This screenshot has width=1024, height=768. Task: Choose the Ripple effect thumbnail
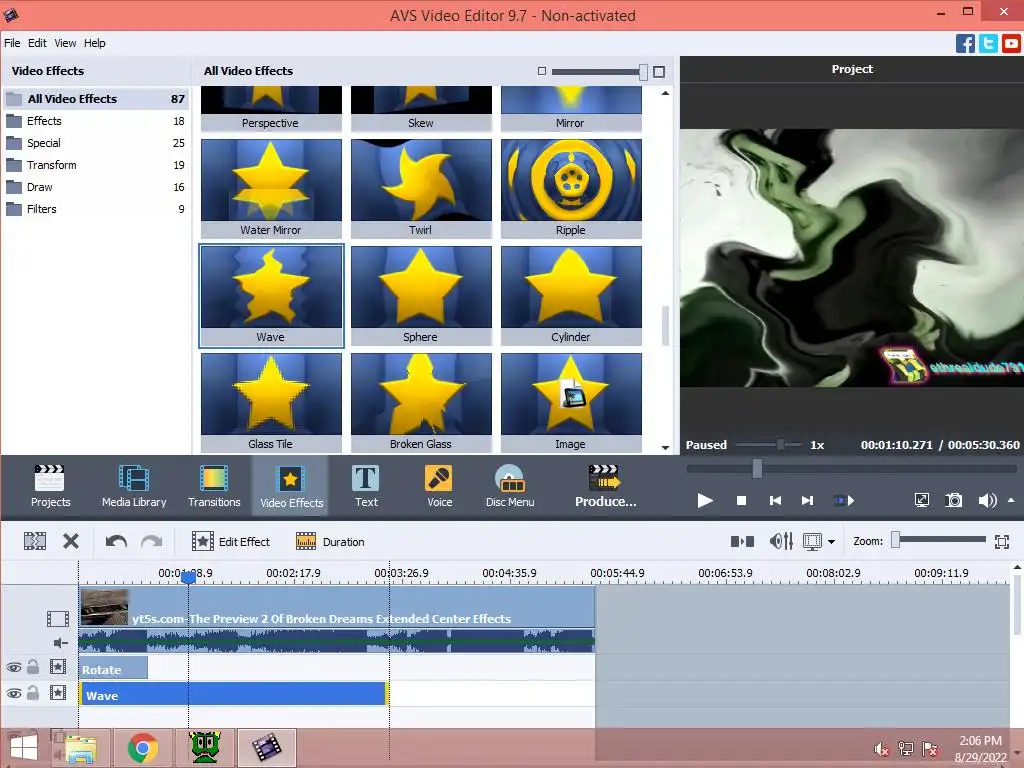click(x=571, y=188)
